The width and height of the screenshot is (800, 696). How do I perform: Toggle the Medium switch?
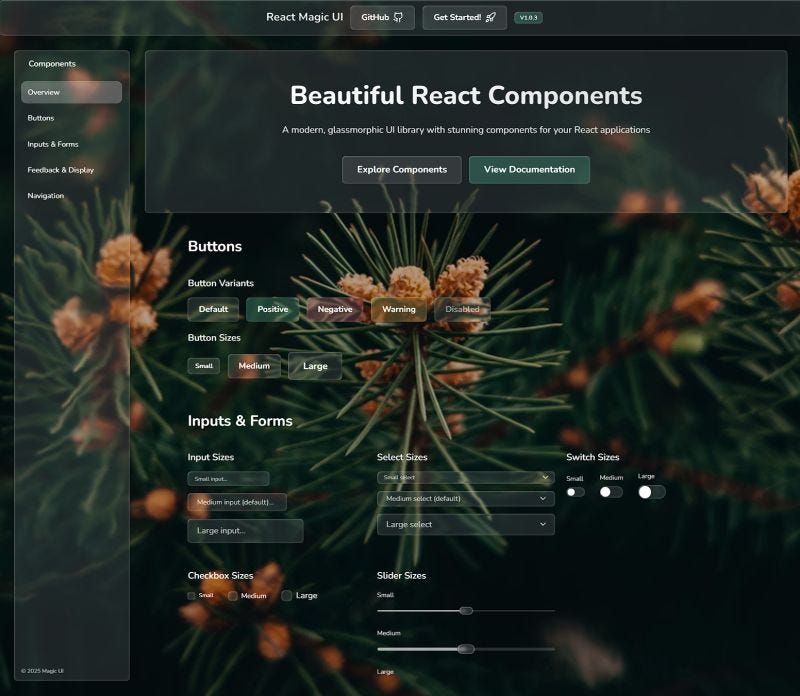(x=611, y=492)
